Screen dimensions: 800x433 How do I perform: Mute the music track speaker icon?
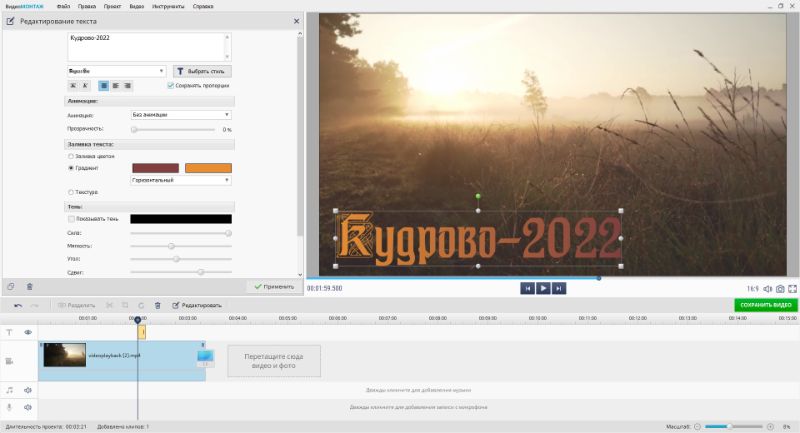pyautogui.click(x=28, y=390)
